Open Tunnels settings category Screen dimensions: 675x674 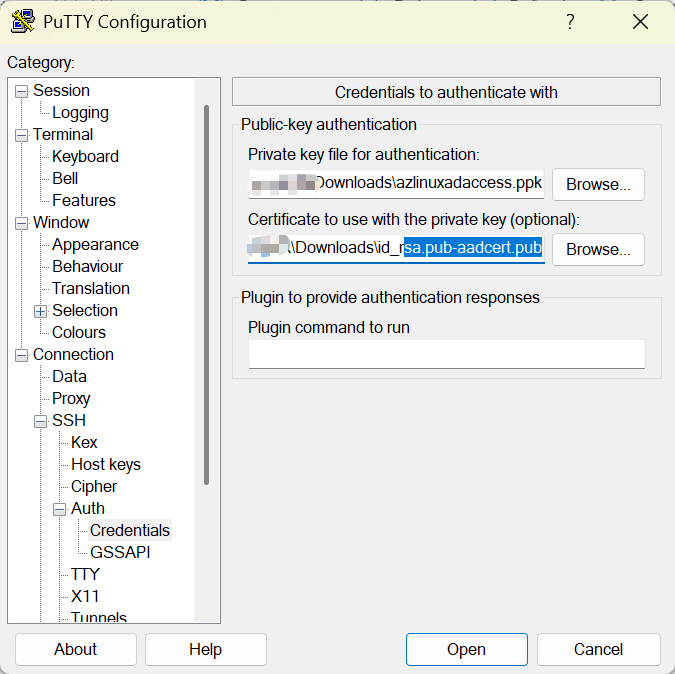click(99, 617)
